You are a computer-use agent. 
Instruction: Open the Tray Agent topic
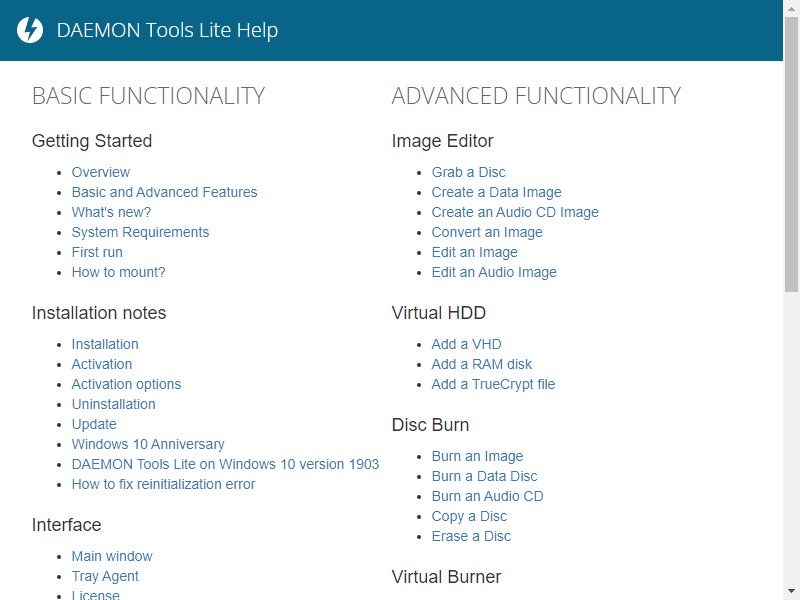[x=105, y=577]
